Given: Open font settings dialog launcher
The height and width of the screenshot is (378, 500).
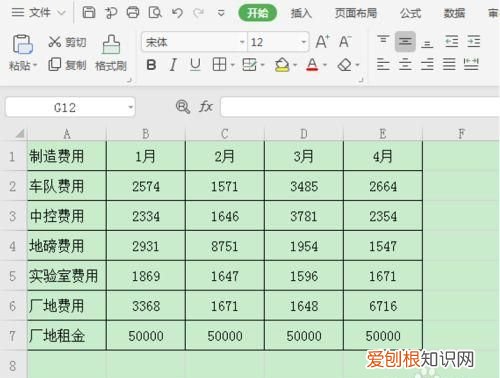Looking at the screenshot, I should point(361,80).
